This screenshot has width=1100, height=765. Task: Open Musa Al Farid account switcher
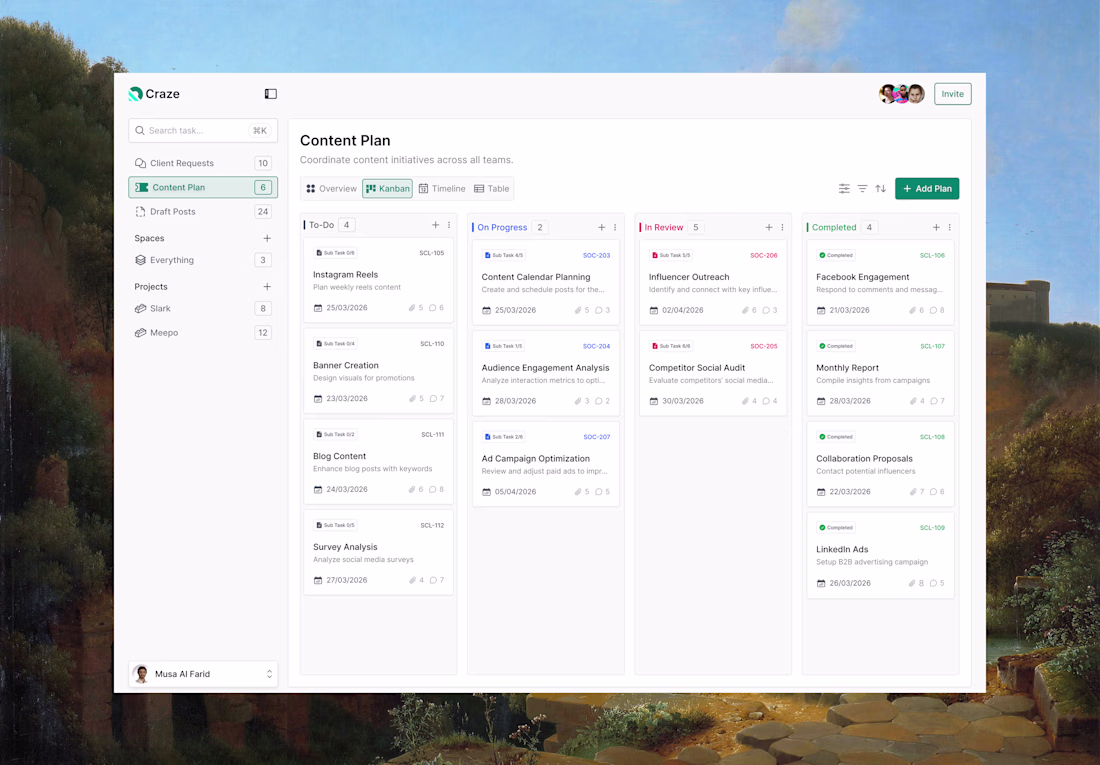203,674
